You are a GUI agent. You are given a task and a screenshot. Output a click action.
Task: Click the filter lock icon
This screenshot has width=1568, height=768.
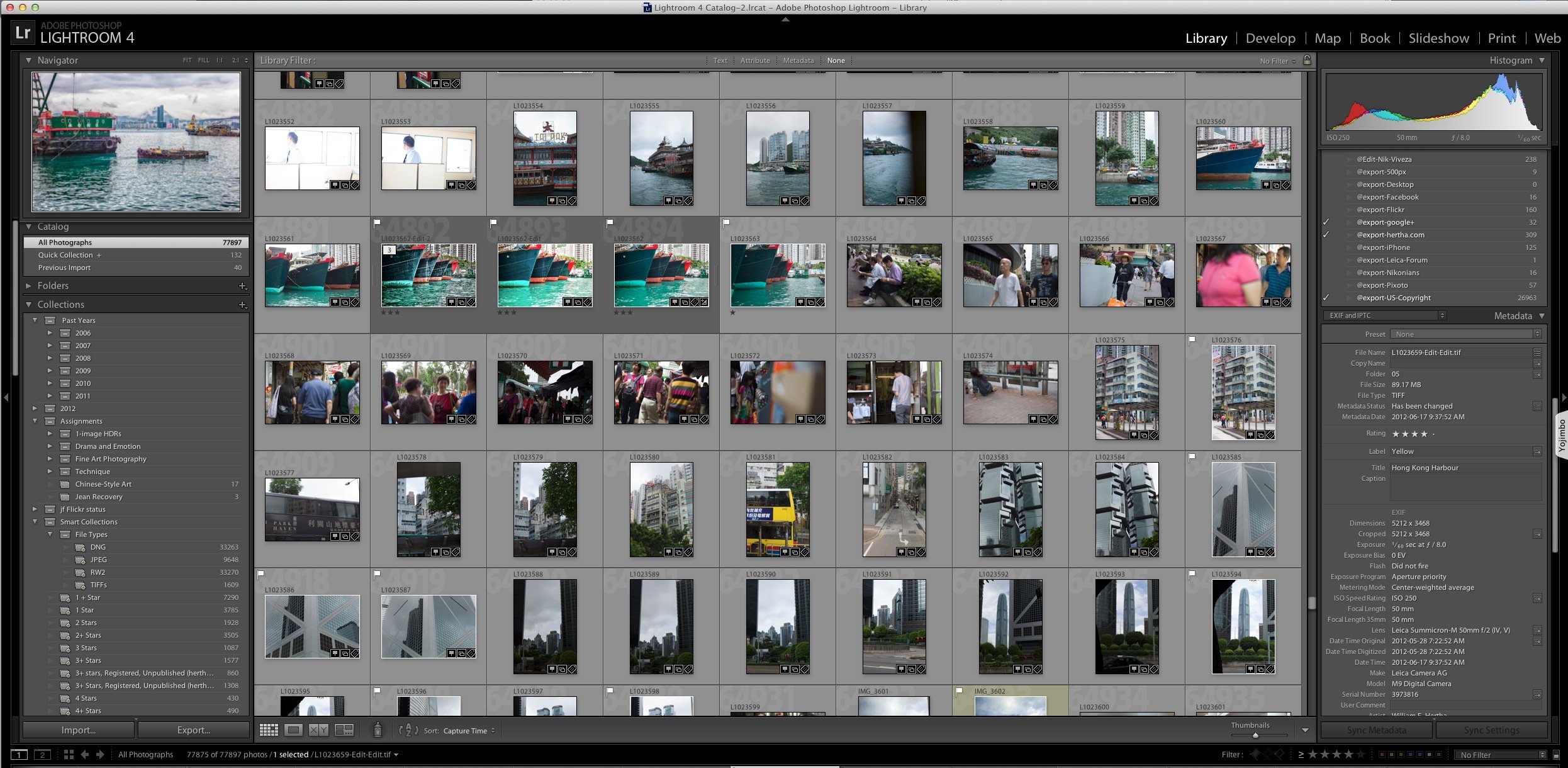(x=1308, y=60)
